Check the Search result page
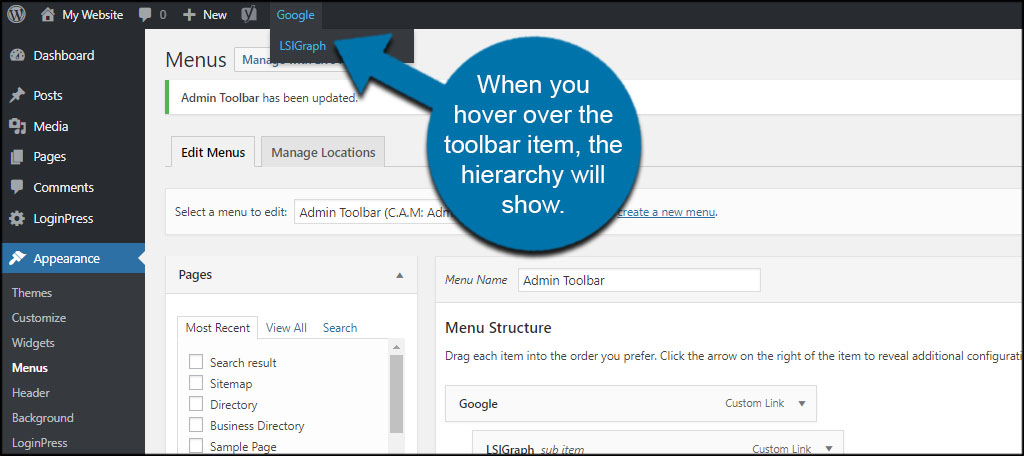 196,362
